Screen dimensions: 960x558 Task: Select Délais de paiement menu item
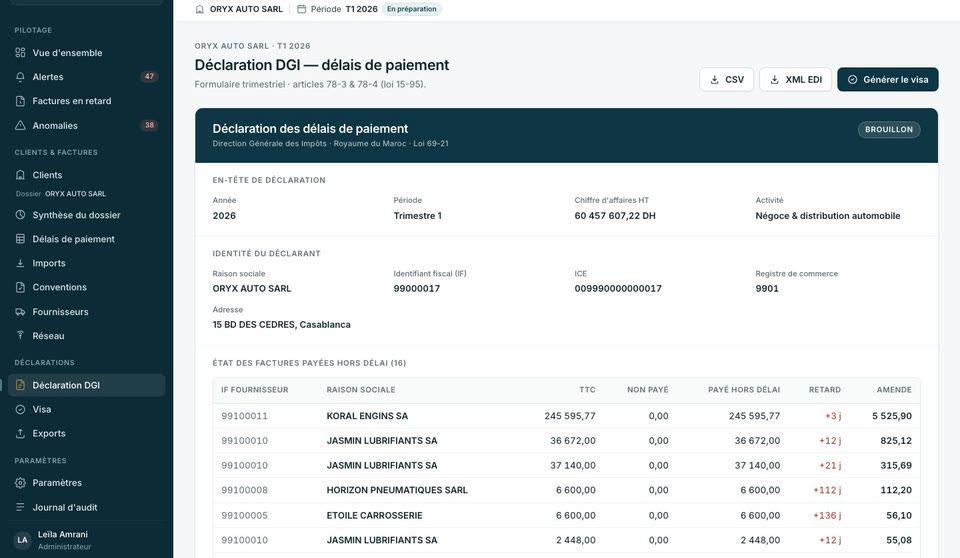pyautogui.click(x=86, y=239)
